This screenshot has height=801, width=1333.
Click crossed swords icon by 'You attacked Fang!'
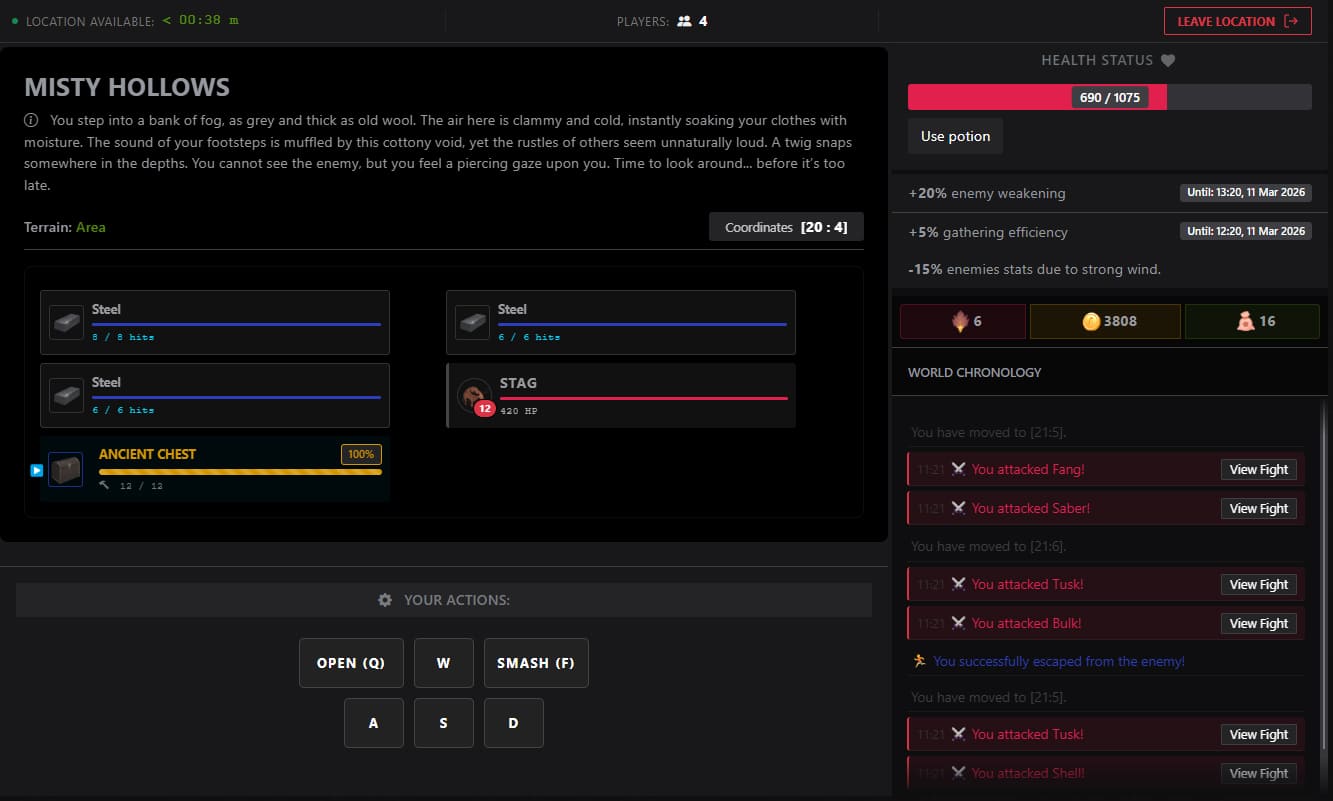coord(958,469)
